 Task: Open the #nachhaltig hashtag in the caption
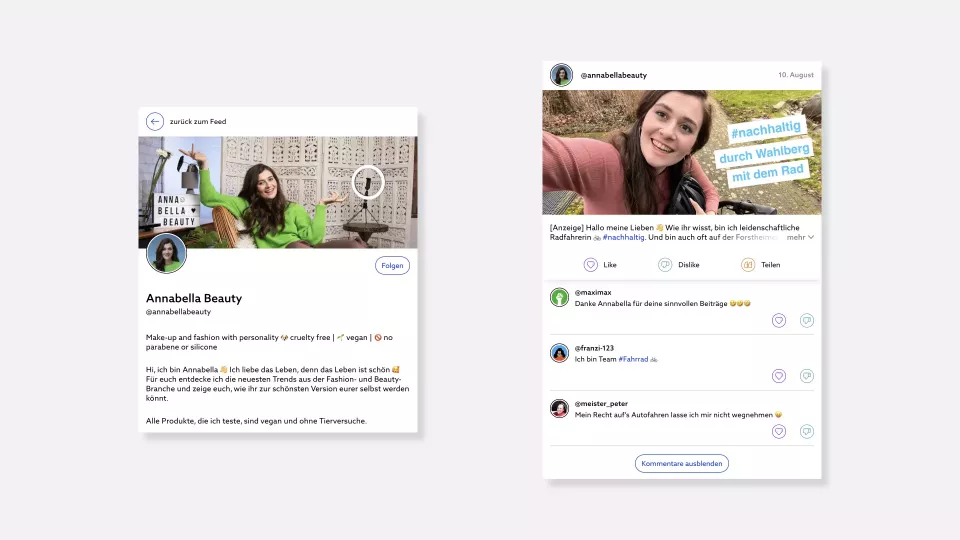pos(622,238)
